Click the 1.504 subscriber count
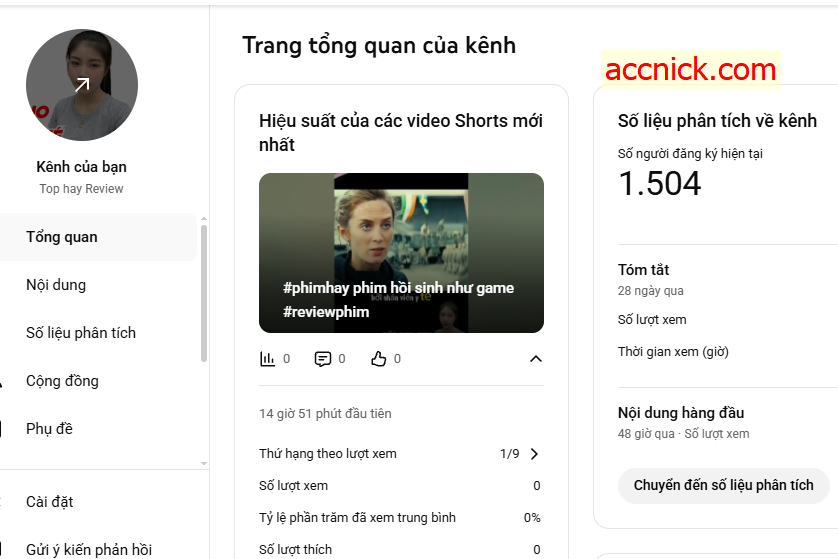 [659, 183]
